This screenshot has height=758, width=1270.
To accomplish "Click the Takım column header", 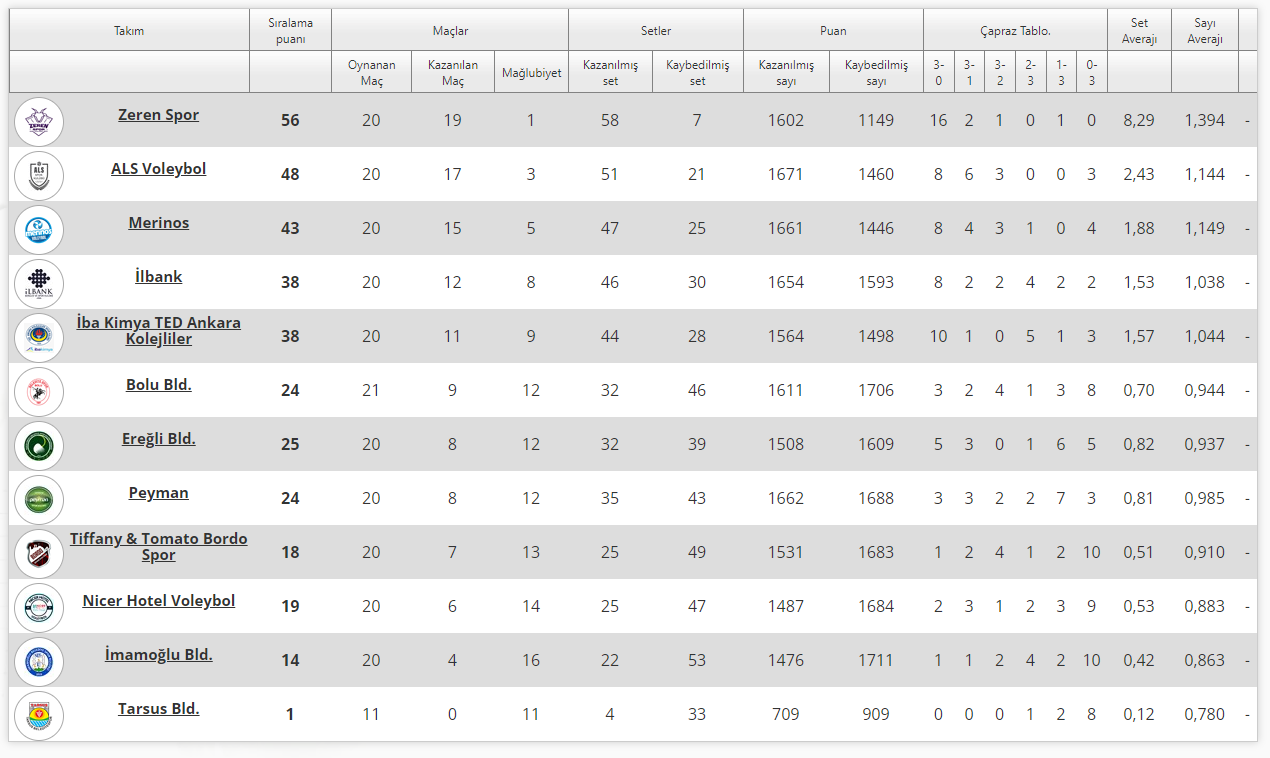I will (129, 31).
